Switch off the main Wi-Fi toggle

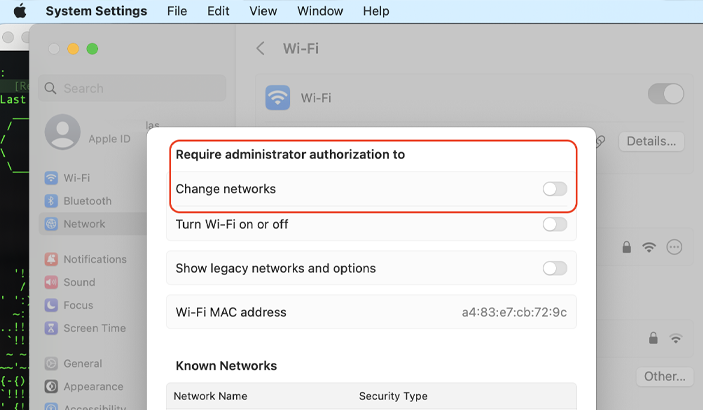coord(666,94)
